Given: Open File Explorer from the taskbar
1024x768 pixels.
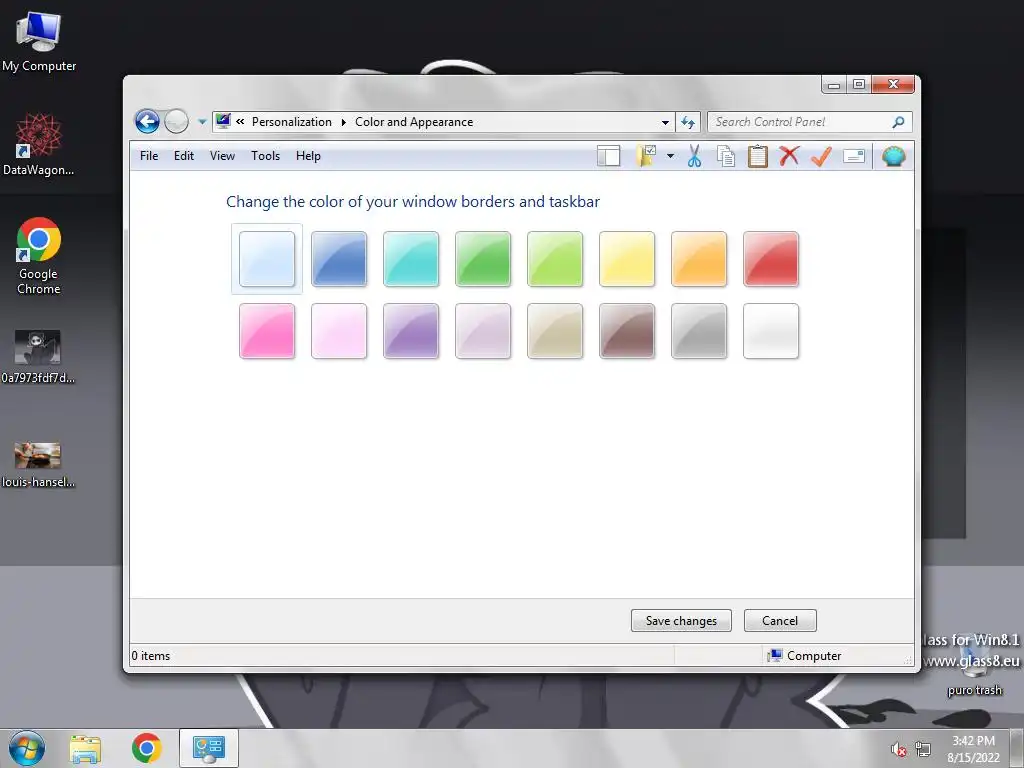Looking at the screenshot, I should (86, 749).
